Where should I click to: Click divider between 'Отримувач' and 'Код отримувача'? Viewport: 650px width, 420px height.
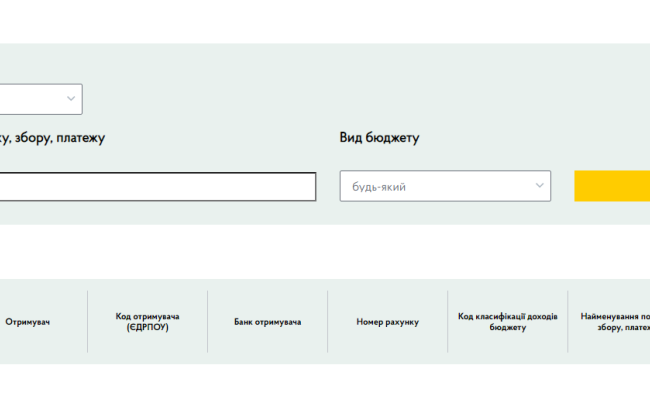point(88,322)
